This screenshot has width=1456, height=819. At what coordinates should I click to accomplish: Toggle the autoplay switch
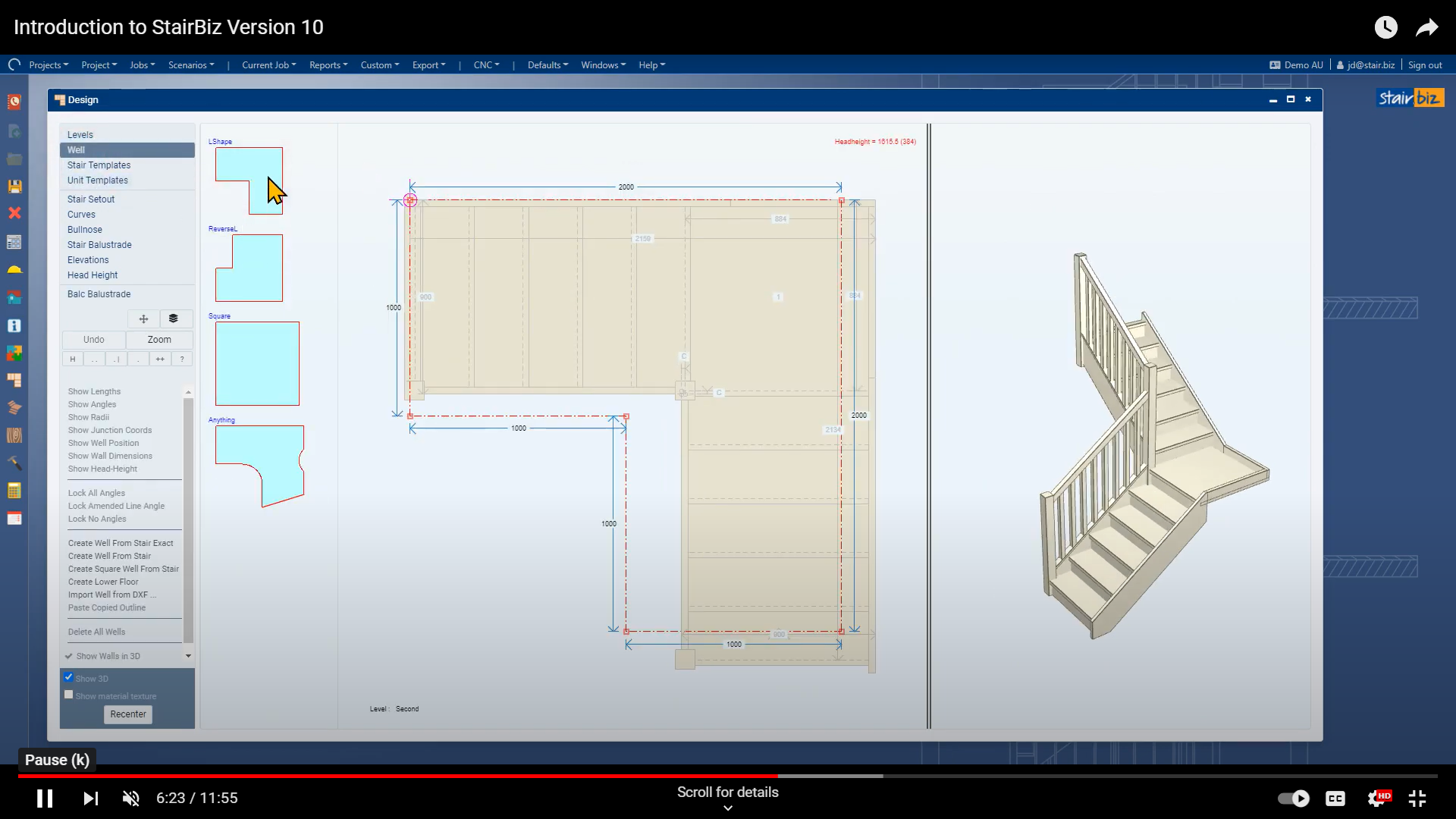pyautogui.click(x=1293, y=798)
